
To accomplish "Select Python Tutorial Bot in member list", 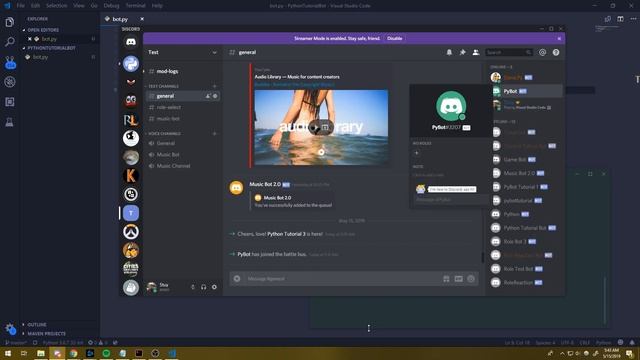I will (x=527, y=228).
